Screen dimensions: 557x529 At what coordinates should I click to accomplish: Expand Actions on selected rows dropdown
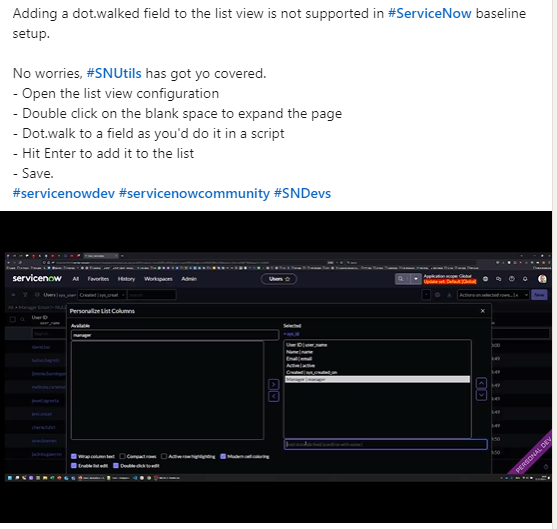[x=493, y=295]
